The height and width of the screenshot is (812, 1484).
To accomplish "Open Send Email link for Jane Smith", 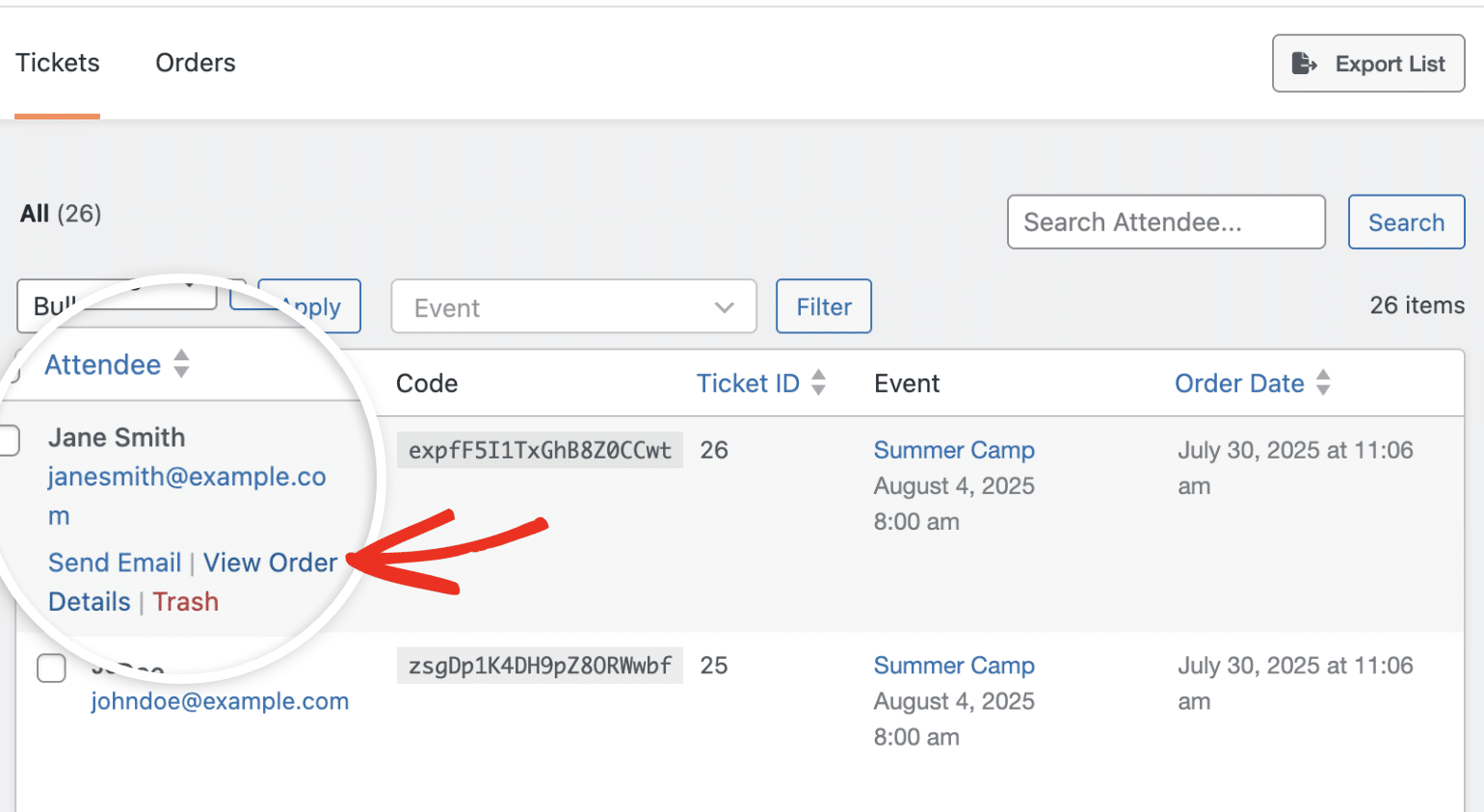I will 115,563.
